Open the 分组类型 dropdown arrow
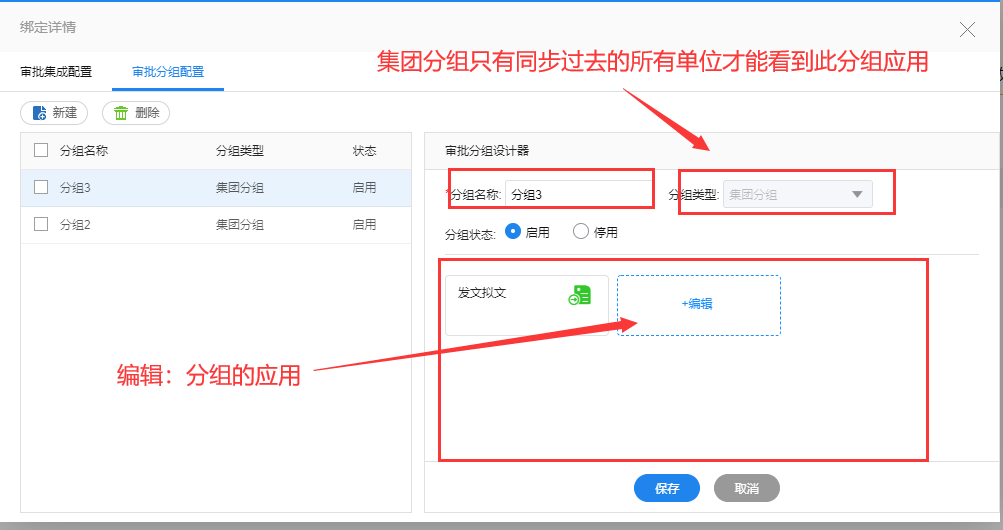This screenshot has height=530, width=1003. point(857,194)
